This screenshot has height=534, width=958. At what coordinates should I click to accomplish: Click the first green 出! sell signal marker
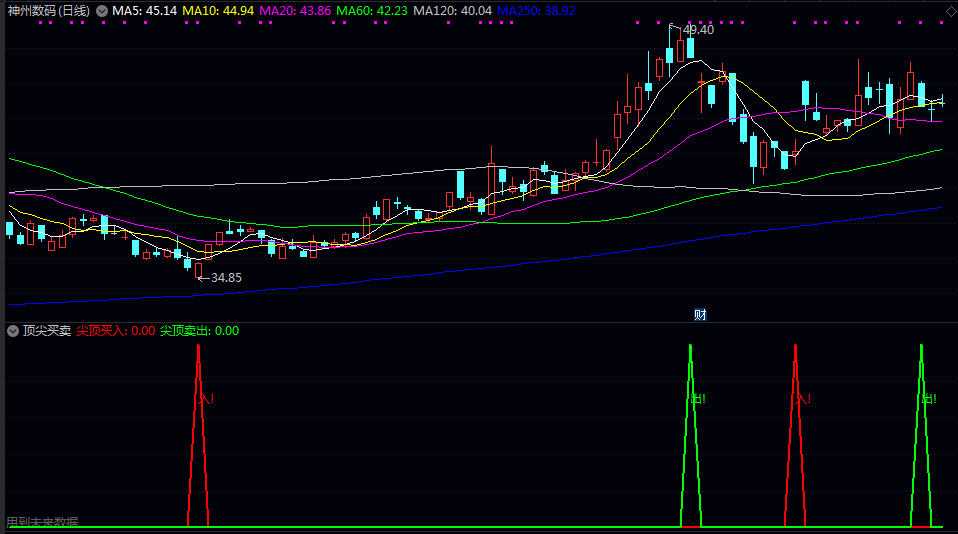698,399
